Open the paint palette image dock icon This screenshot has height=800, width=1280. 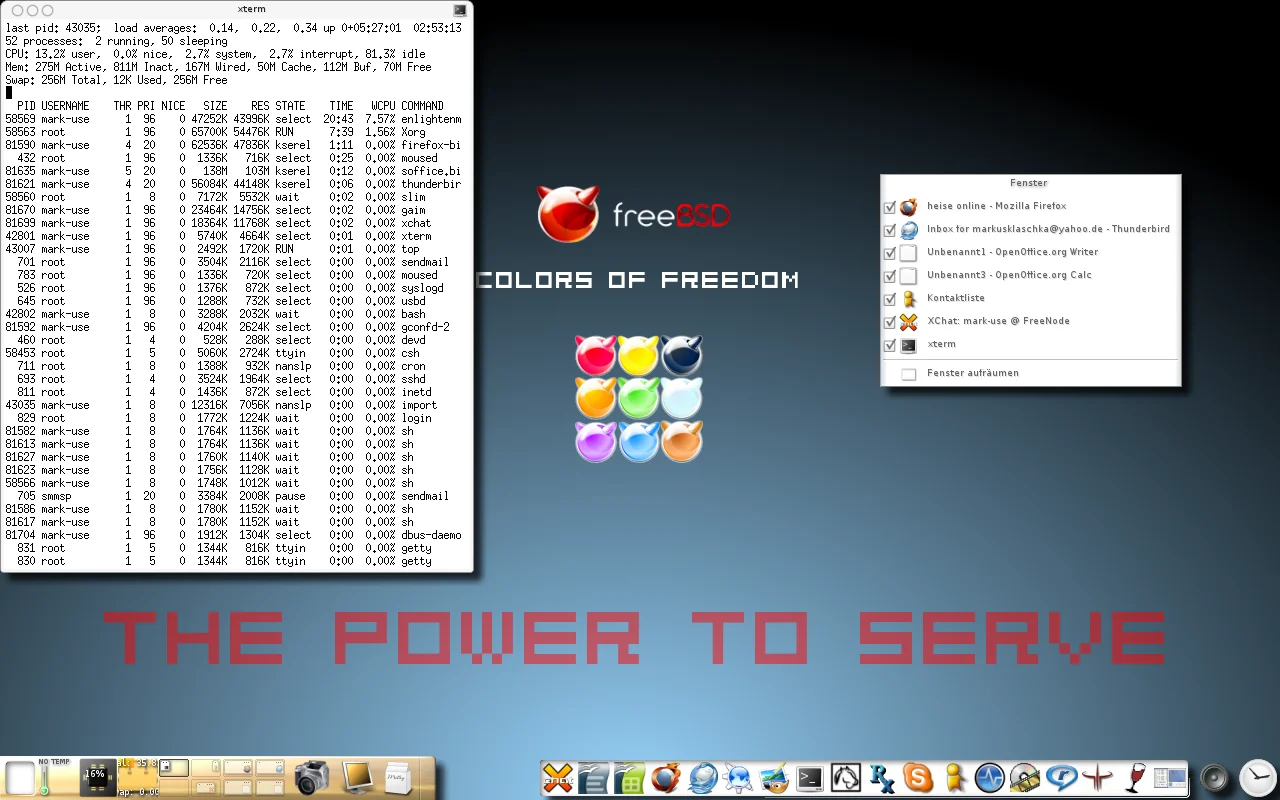click(x=774, y=777)
